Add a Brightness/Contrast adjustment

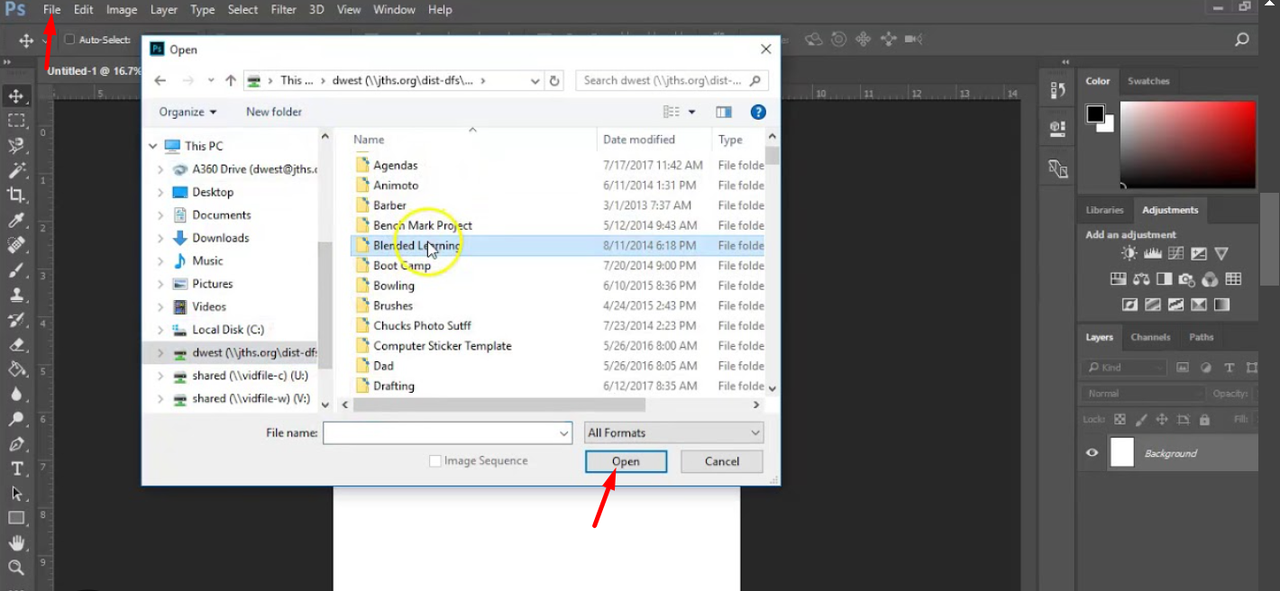click(x=1129, y=254)
